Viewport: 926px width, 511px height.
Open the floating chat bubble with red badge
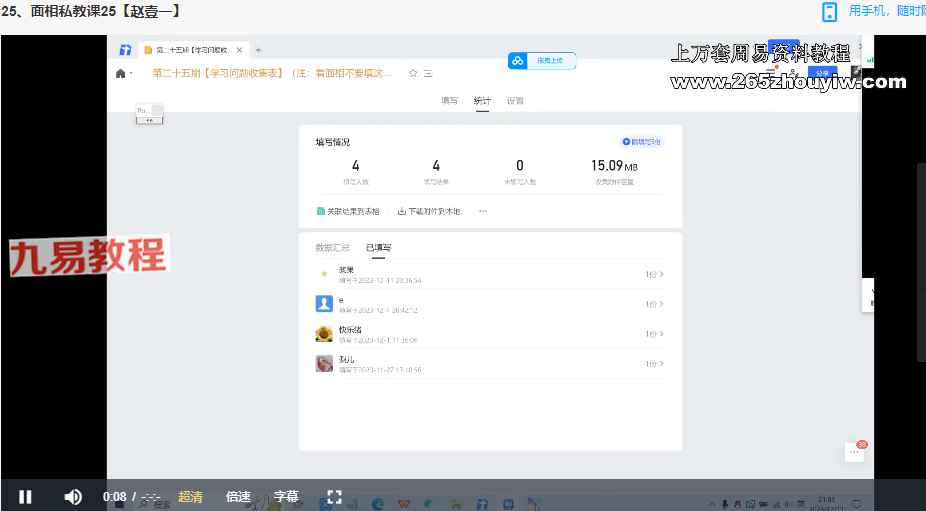(x=854, y=452)
